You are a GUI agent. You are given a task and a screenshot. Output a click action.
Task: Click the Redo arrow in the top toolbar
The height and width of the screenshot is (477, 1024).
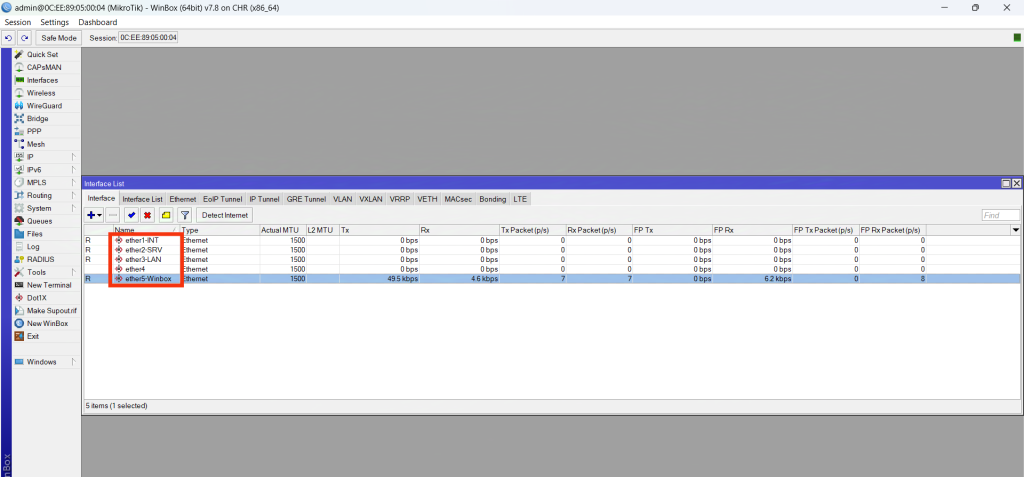[24, 38]
